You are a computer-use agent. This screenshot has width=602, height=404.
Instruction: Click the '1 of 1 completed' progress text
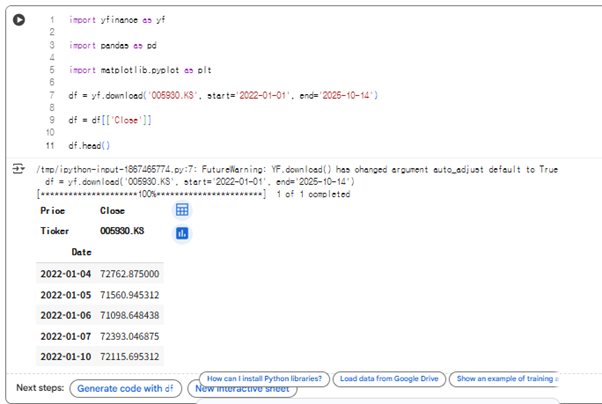[313, 194]
